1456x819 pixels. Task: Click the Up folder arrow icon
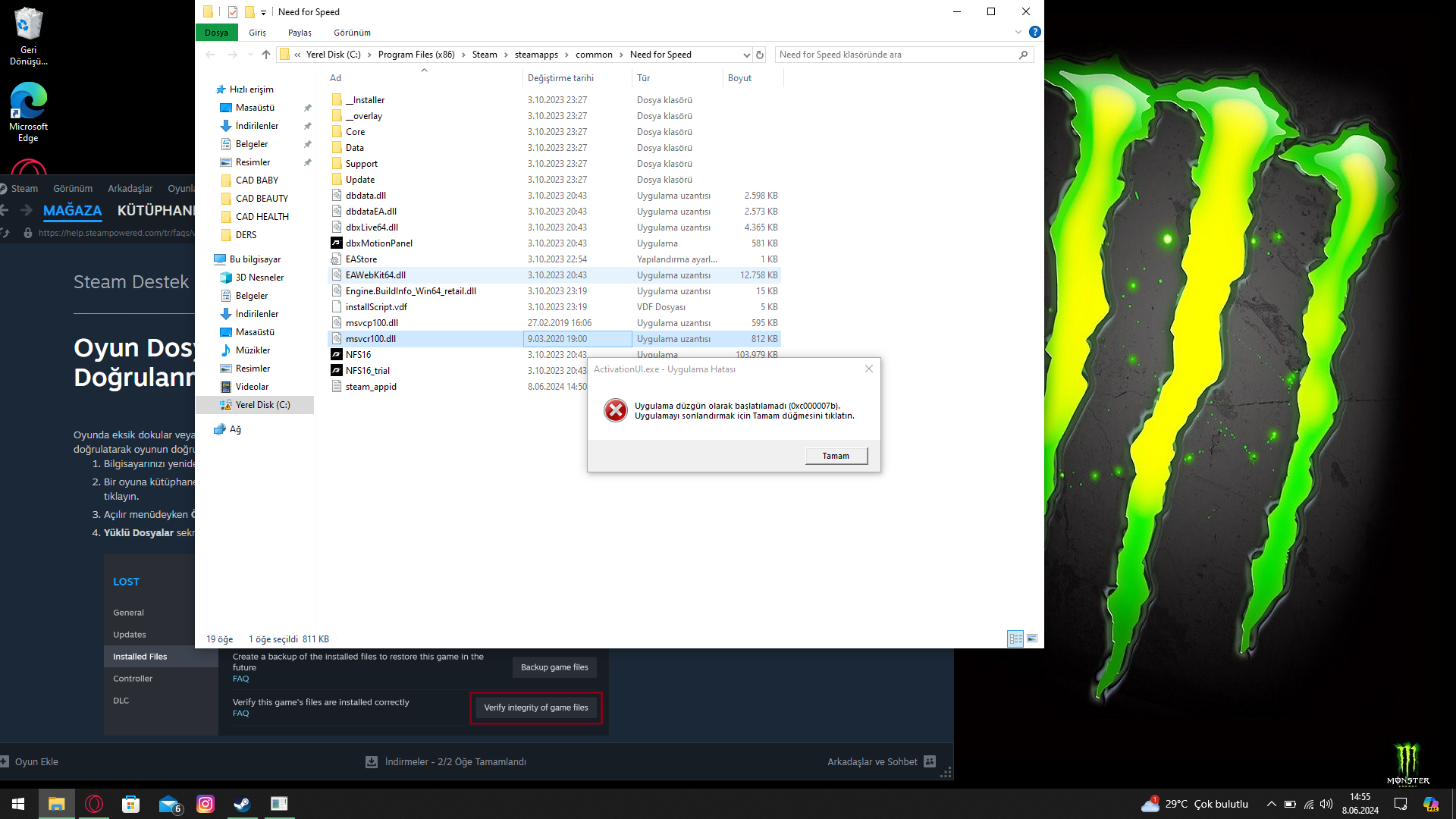(x=265, y=55)
